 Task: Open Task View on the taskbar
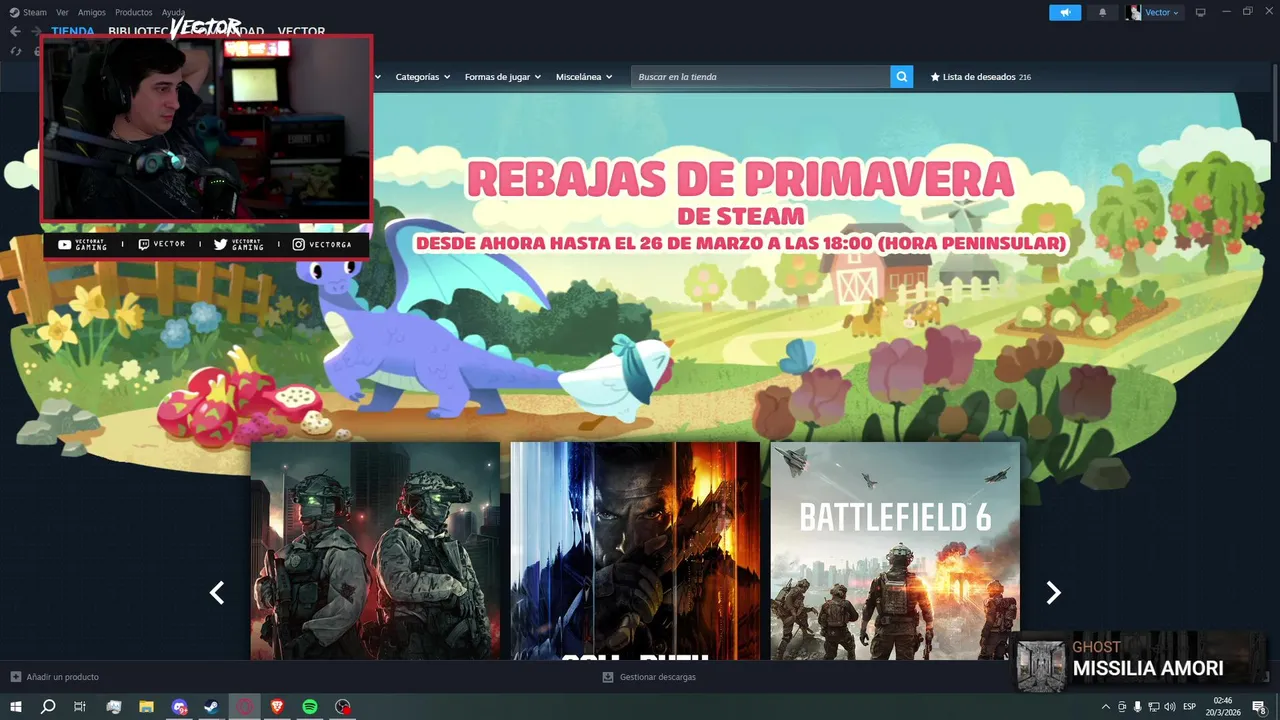click(x=80, y=707)
